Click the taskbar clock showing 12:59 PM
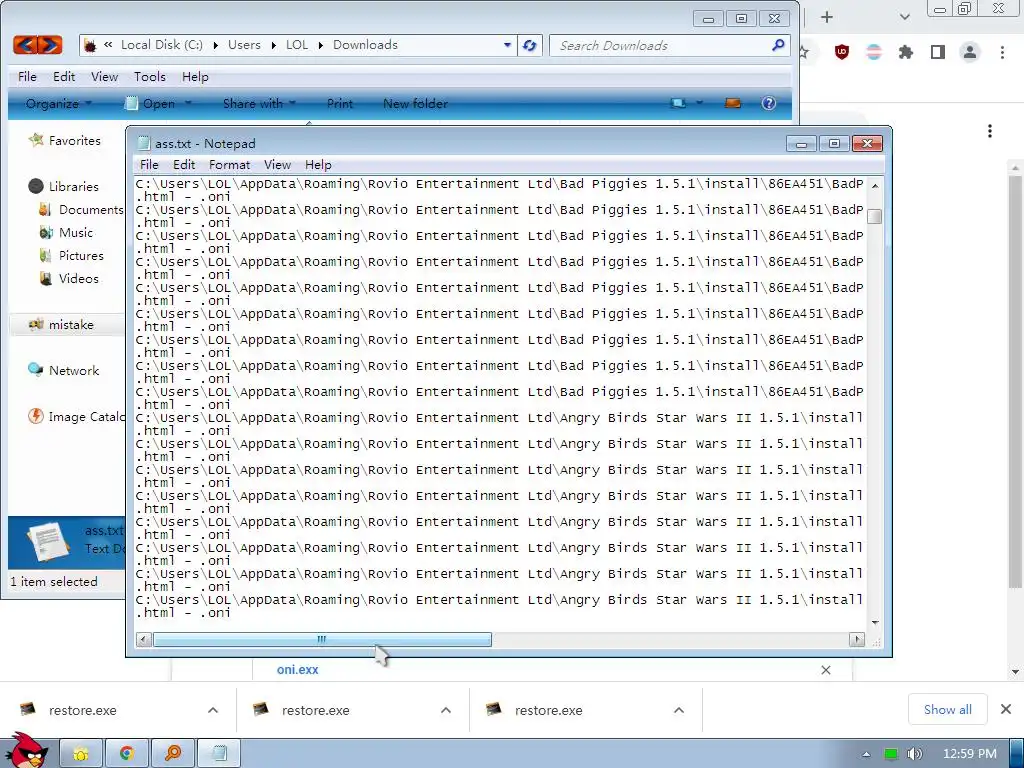This screenshot has width=1024, height=768. pyautogui.click(x=970, y=754)
